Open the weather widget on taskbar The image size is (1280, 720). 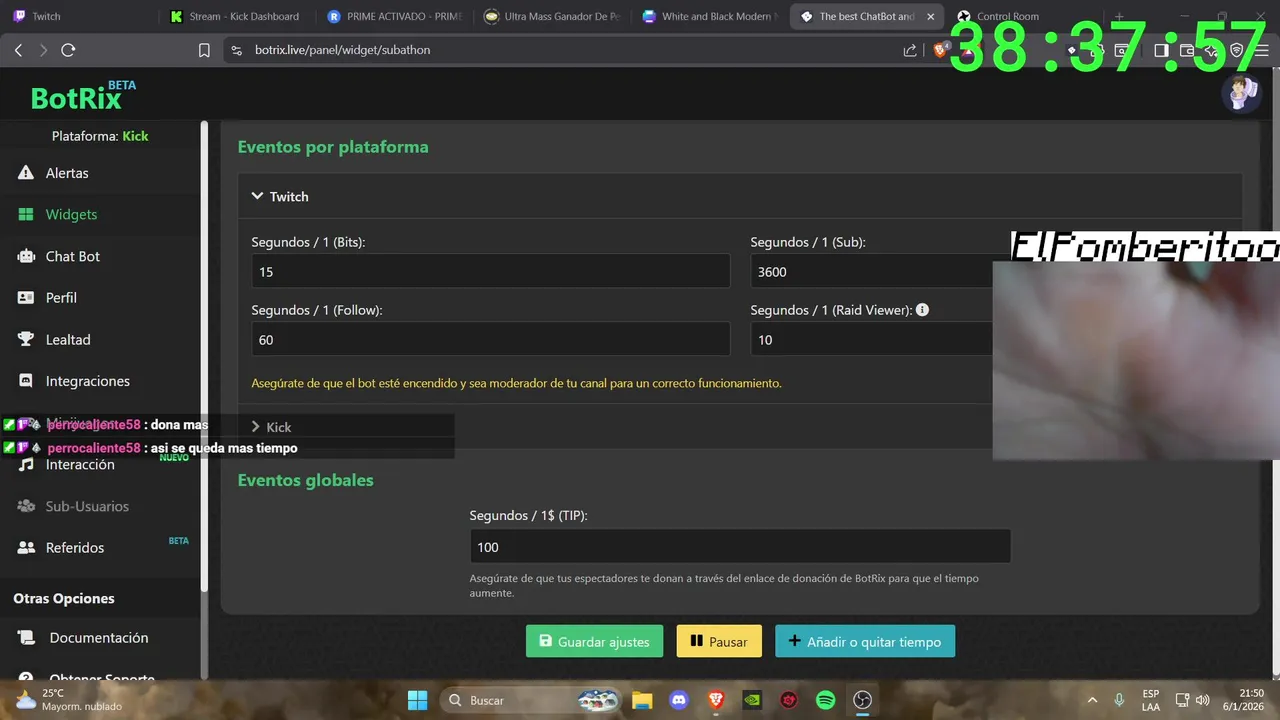coord(68,699)
